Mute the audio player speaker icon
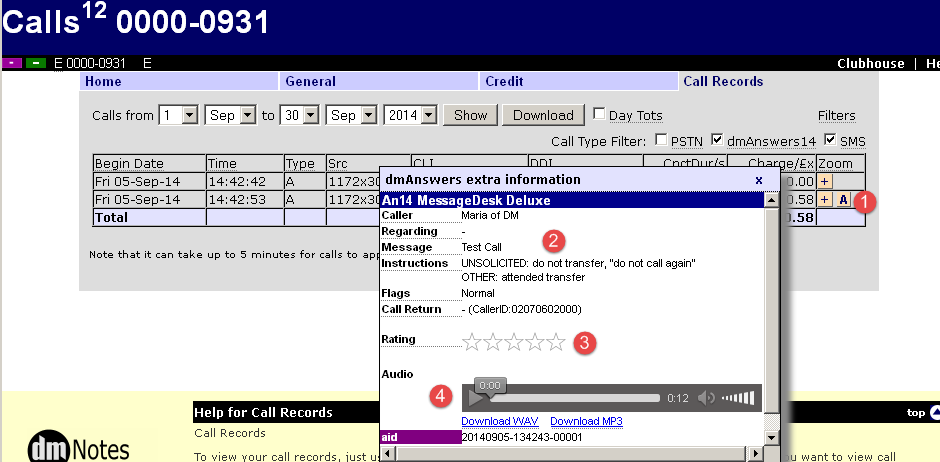The image size is (940, 462). point(707,398)
